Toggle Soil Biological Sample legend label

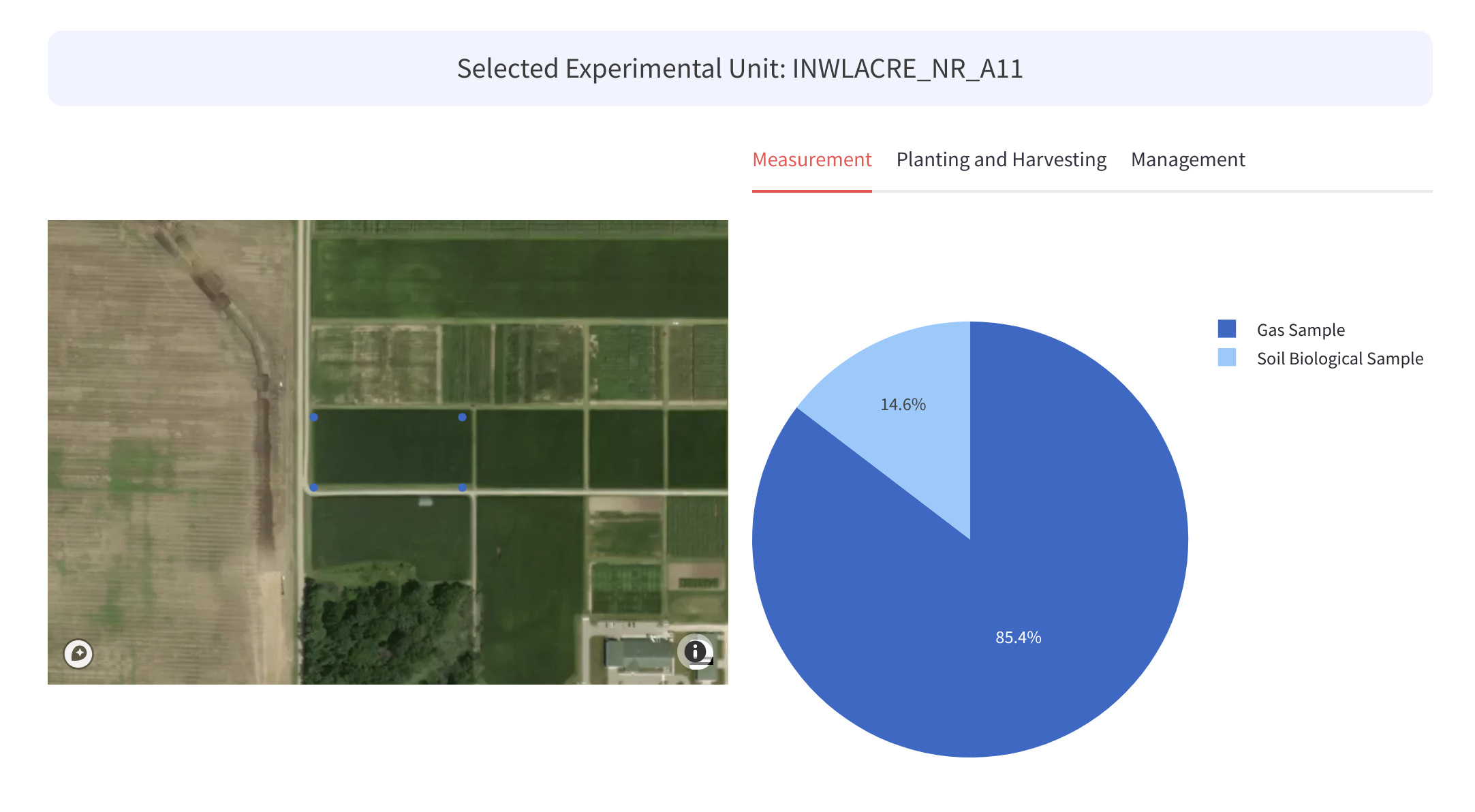pyautogui.click(x=1339, y=359)
